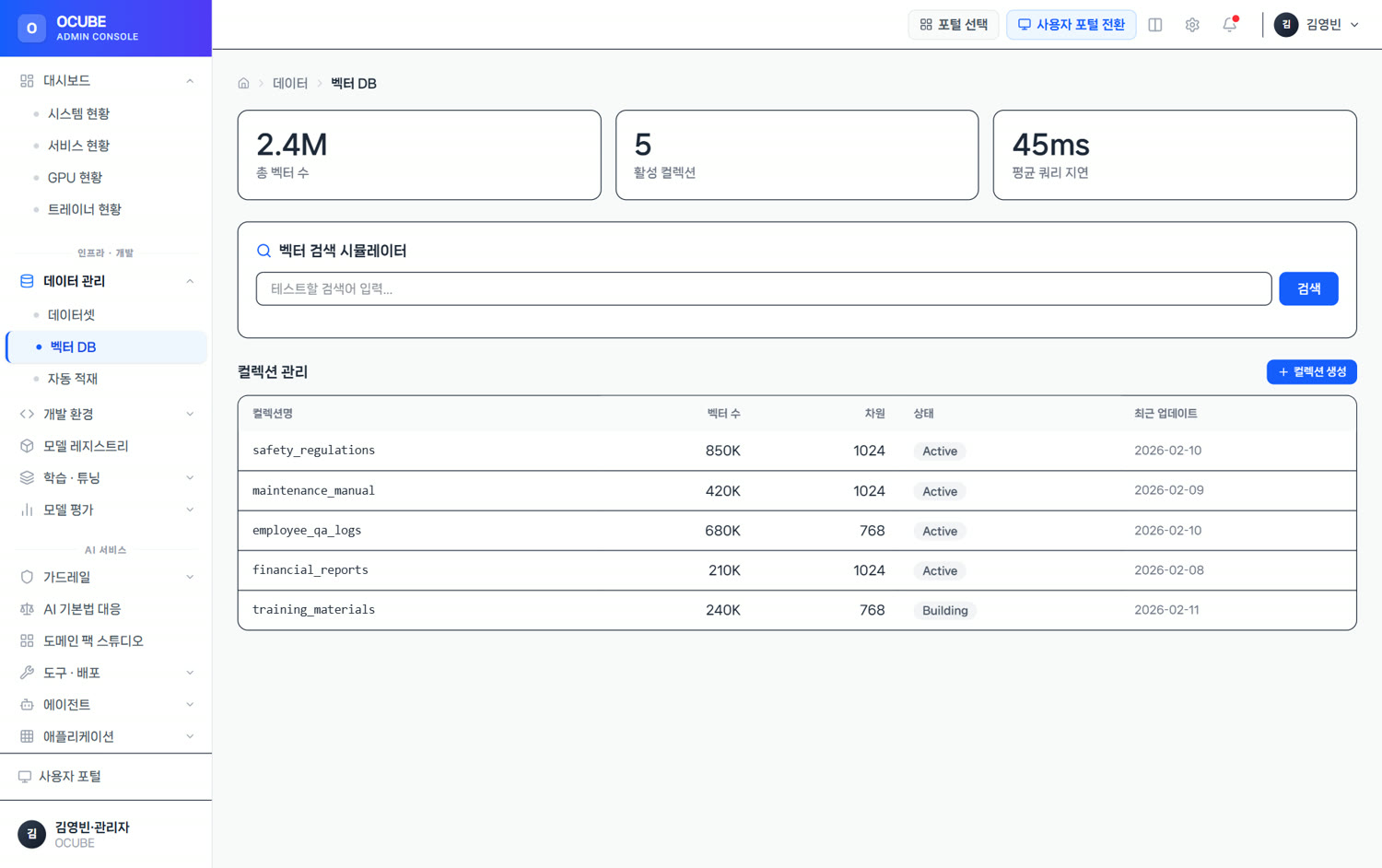1382x868 pixels.
Task: Click the 개발 환경 code brackets icon
Action: coord(27,415)
